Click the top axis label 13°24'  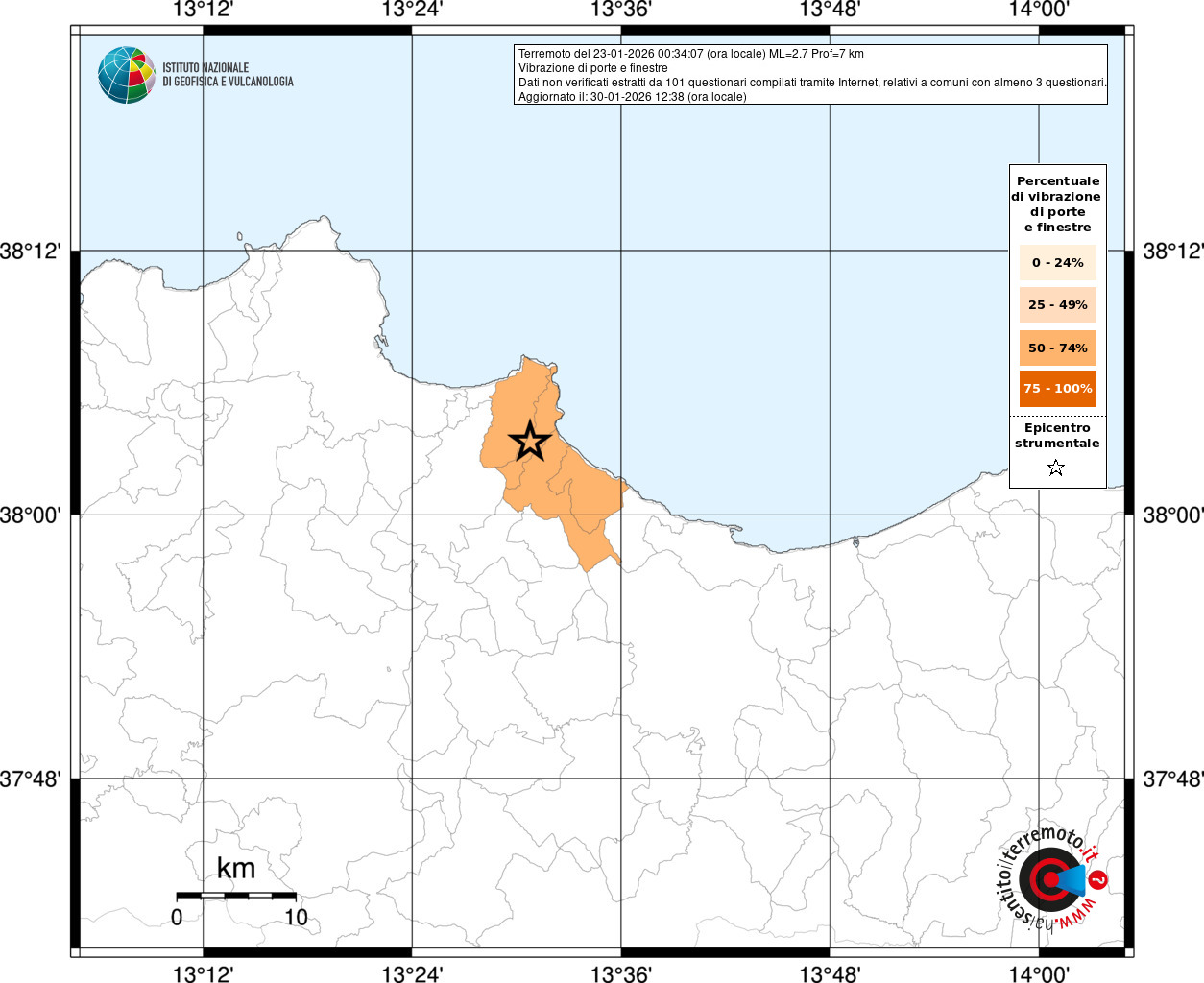tap(412, 11)
